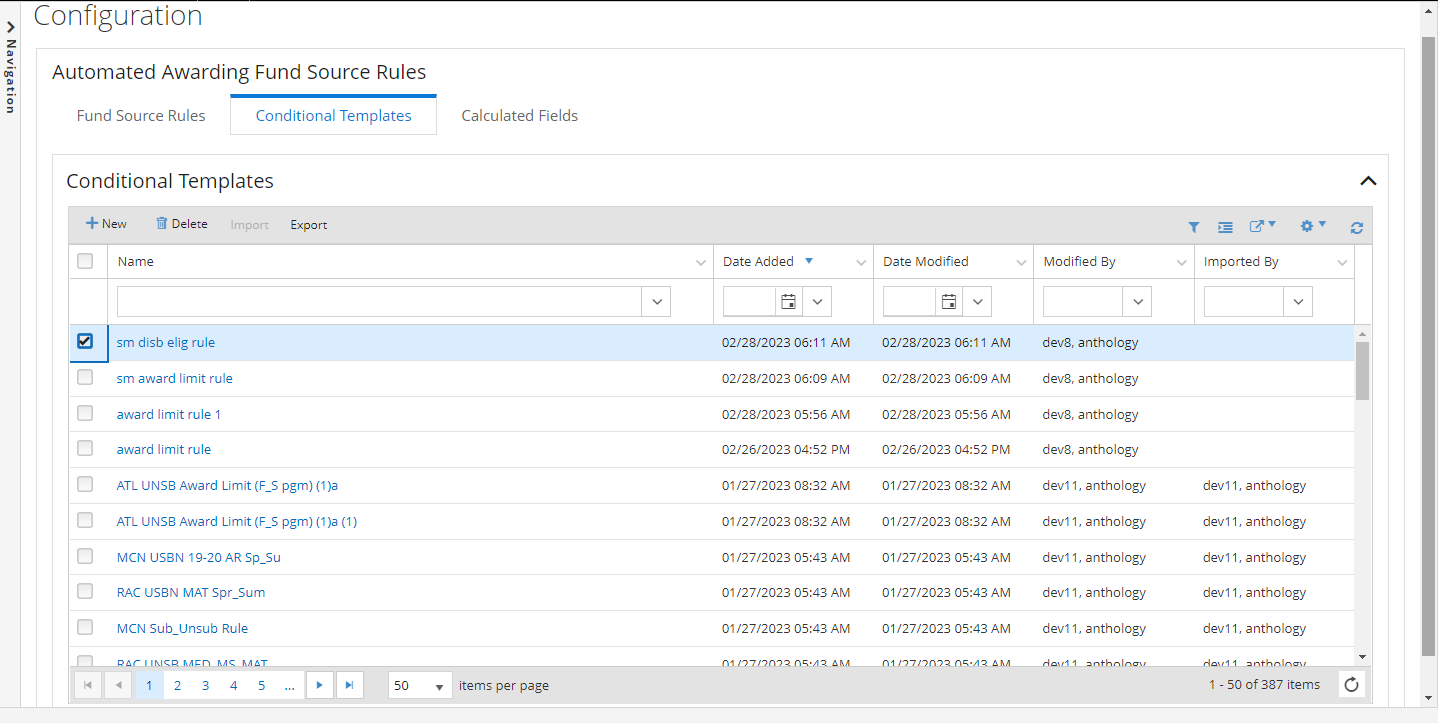Click the reload icon next to item count
This screenshot has height=723, width=1438.
pos(1352,685)
